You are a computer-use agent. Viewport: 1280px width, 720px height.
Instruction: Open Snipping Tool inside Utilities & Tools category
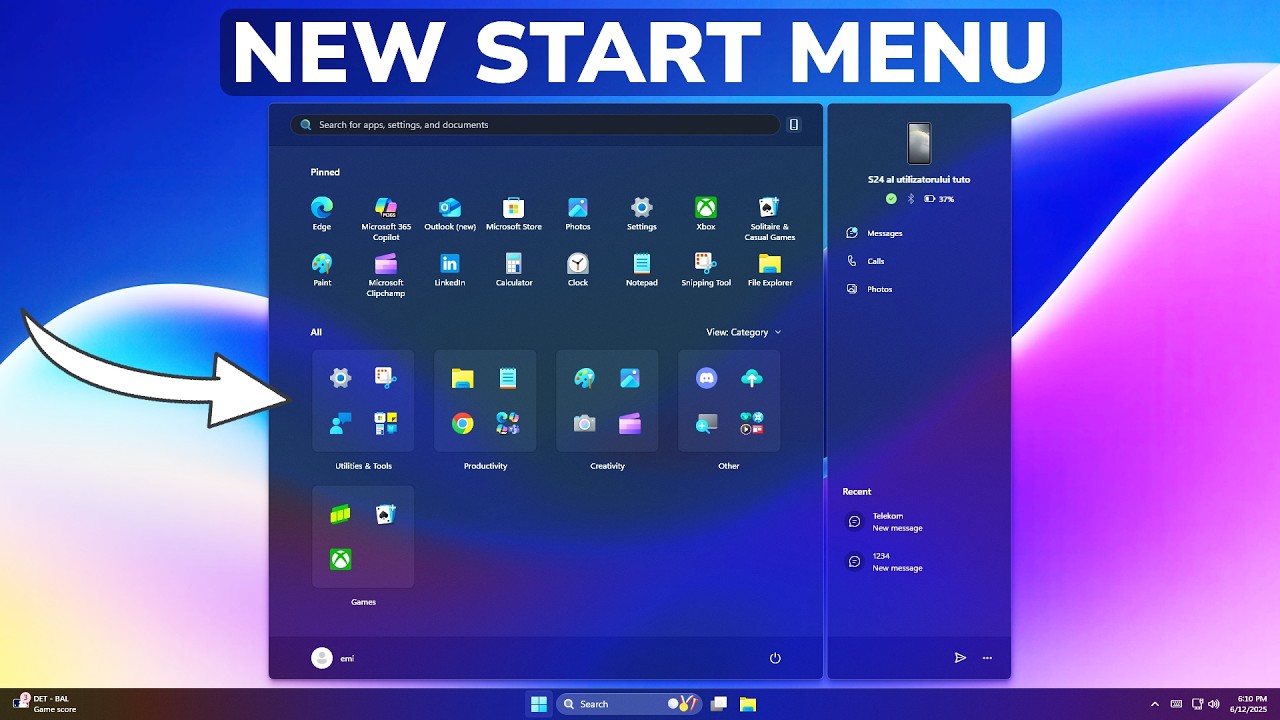[386, 377]
